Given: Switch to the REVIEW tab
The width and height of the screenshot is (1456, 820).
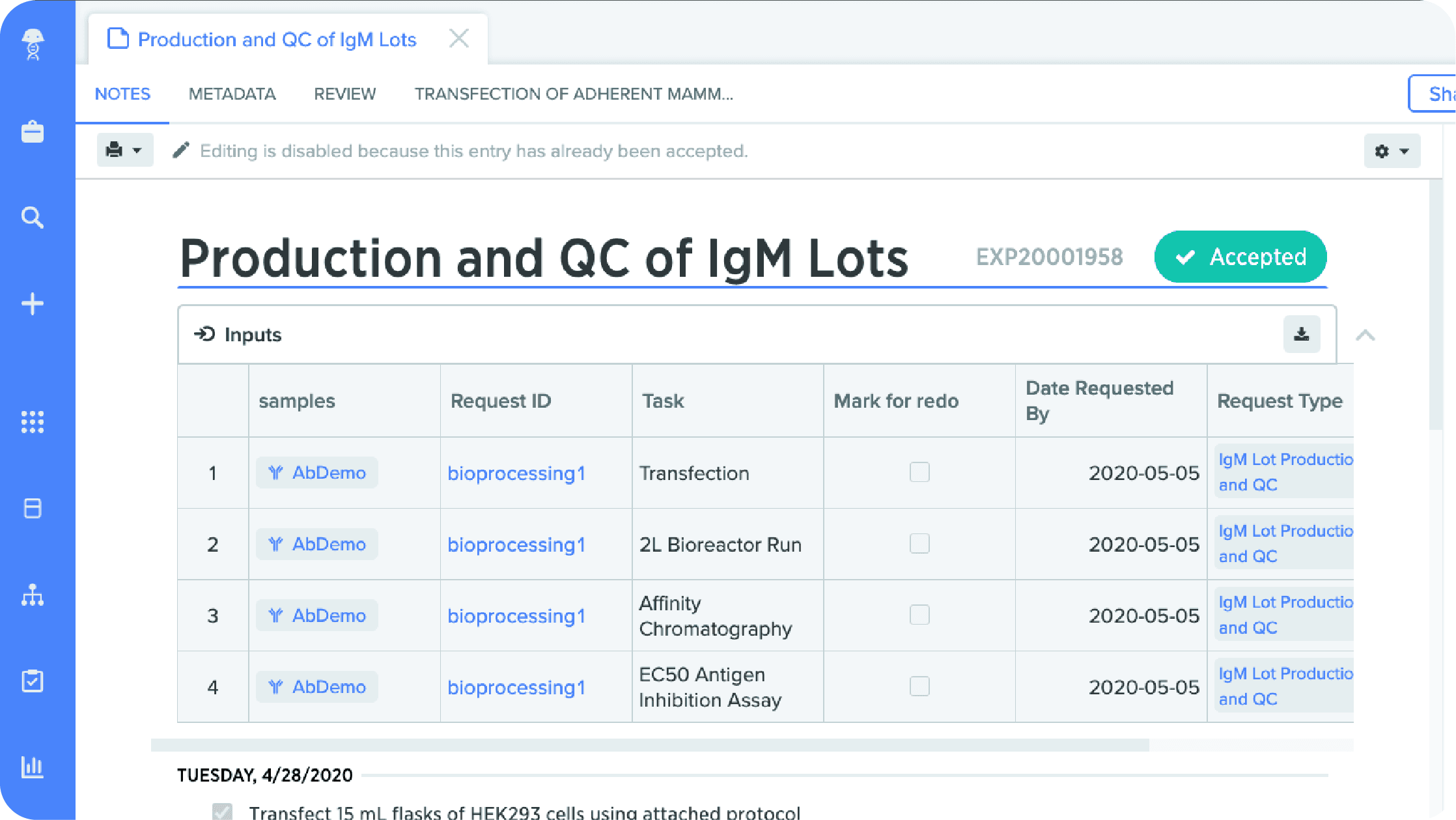Looking at the screenshot, I should [344, 94].
